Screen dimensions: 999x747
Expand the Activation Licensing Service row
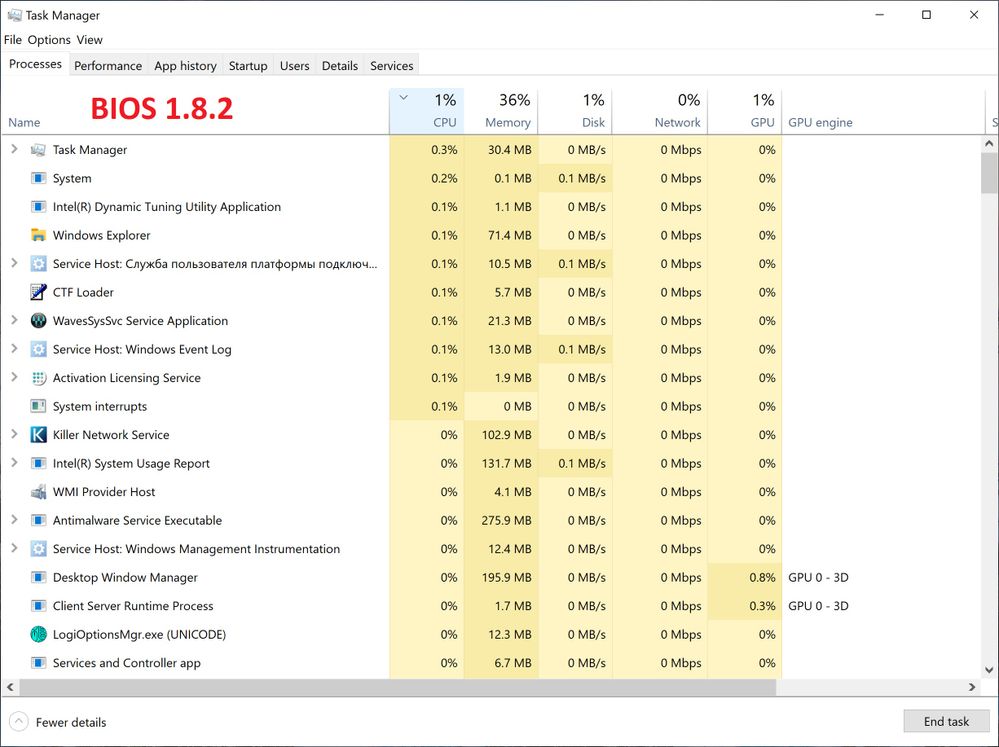(14, 377)
